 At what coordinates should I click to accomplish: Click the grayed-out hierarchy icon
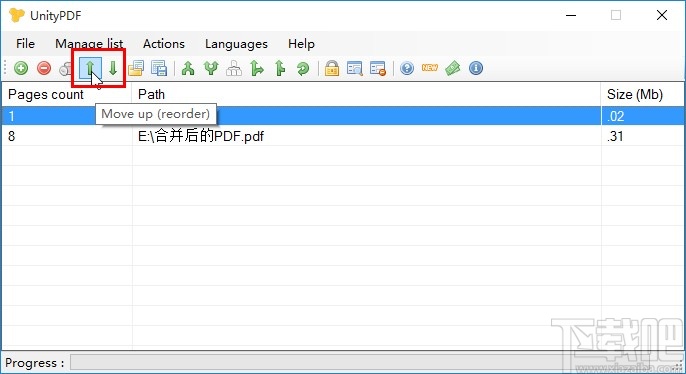click(234, 68)
